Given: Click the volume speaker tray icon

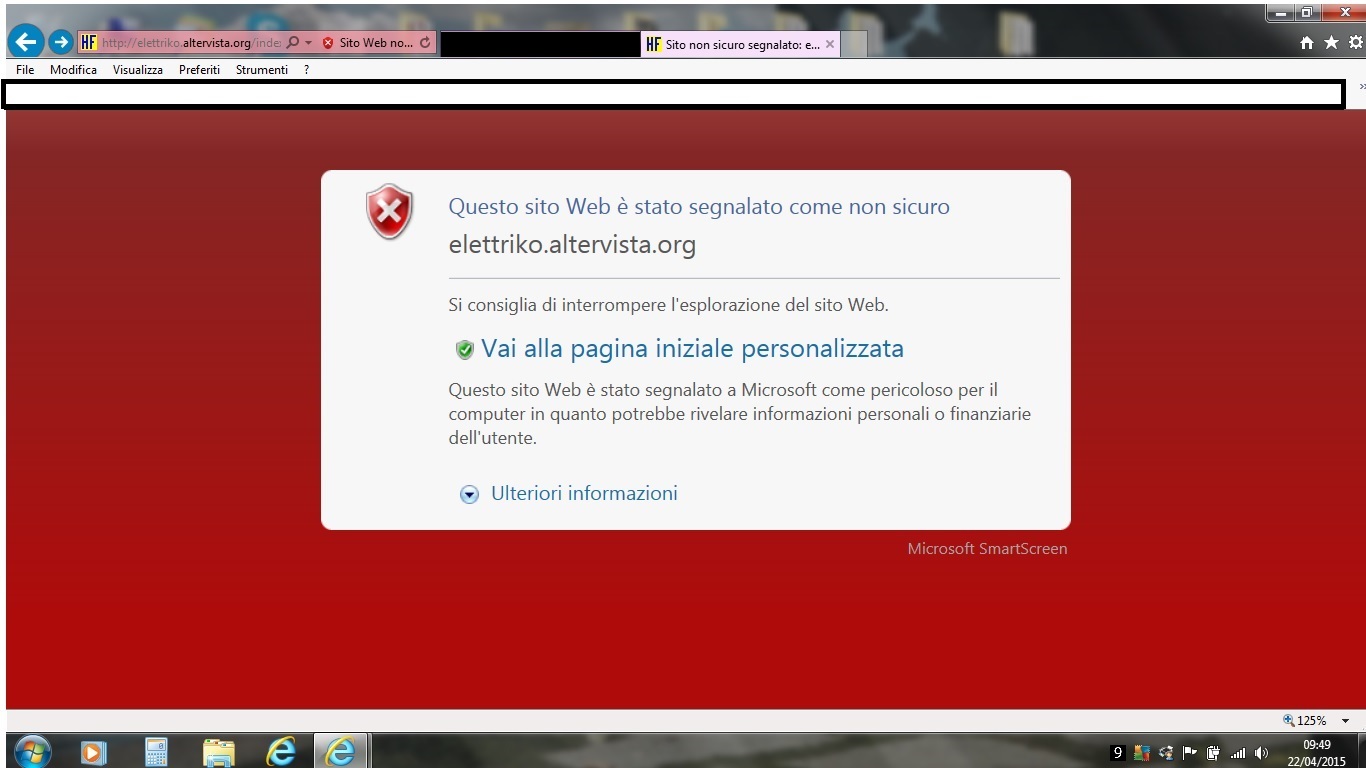Looking at the screenshot, I should click(x=1261, y=753).
